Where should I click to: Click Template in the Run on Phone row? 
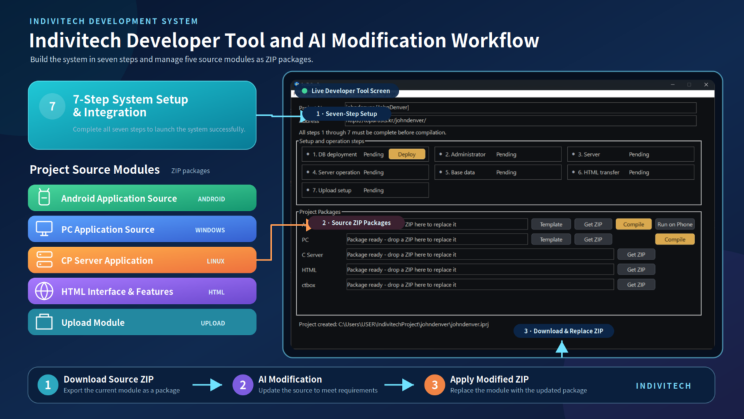pyautogui.click(x=551, y=224)
